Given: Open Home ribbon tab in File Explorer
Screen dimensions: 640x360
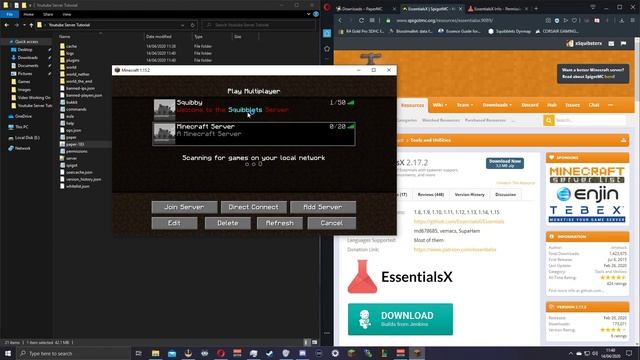Looking at the screenshot, I should (x=29, y=14).
